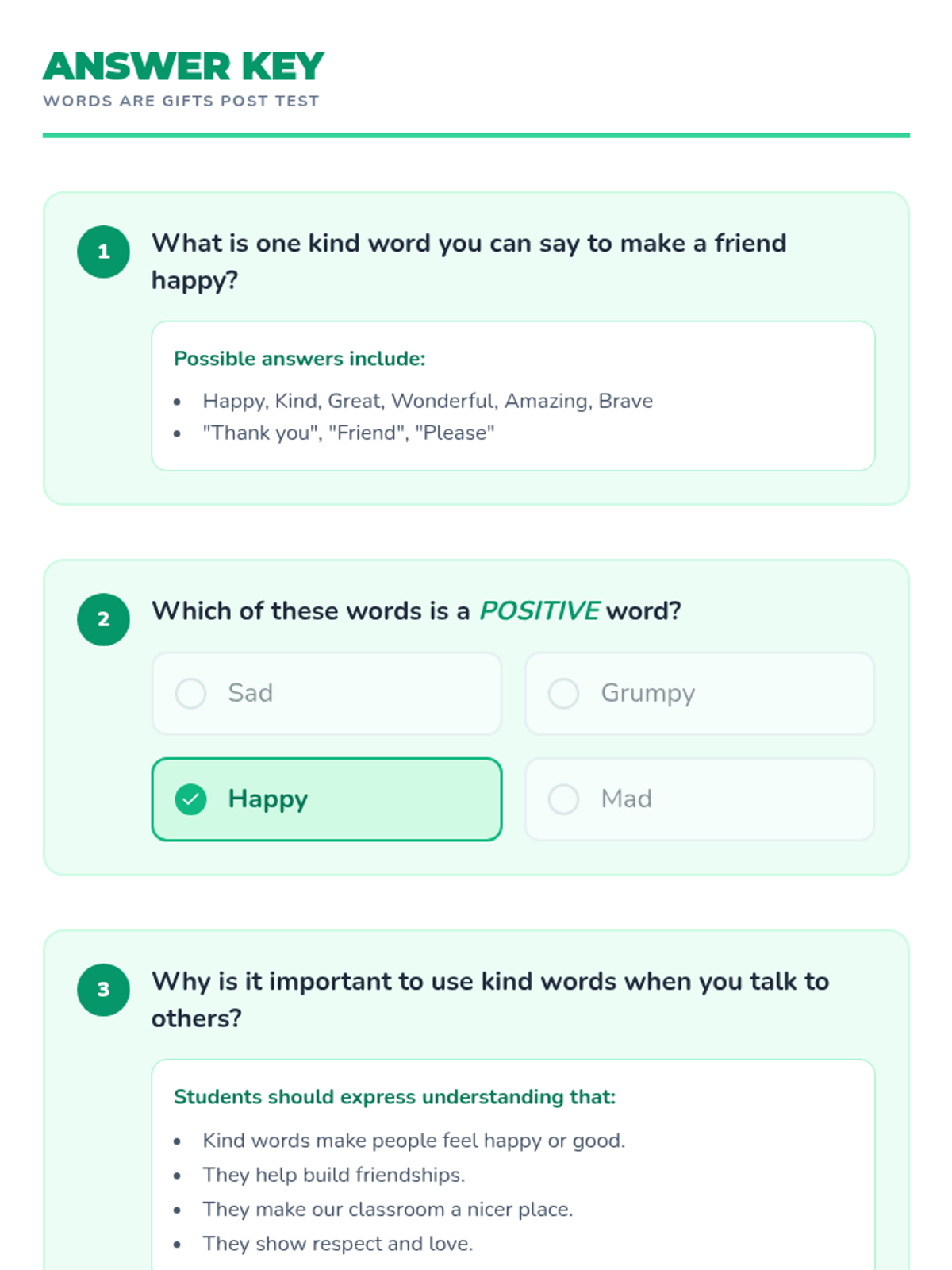Screen dimensions: 952x1270
Task: Click the question 3 number badge
Action: coord(103,990)
